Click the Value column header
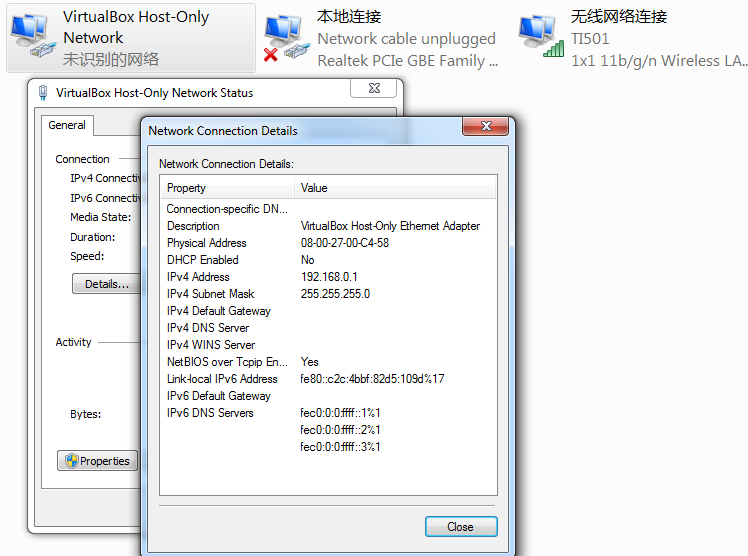This screenshot has width=748, height=556. click(x=395, y=188)
